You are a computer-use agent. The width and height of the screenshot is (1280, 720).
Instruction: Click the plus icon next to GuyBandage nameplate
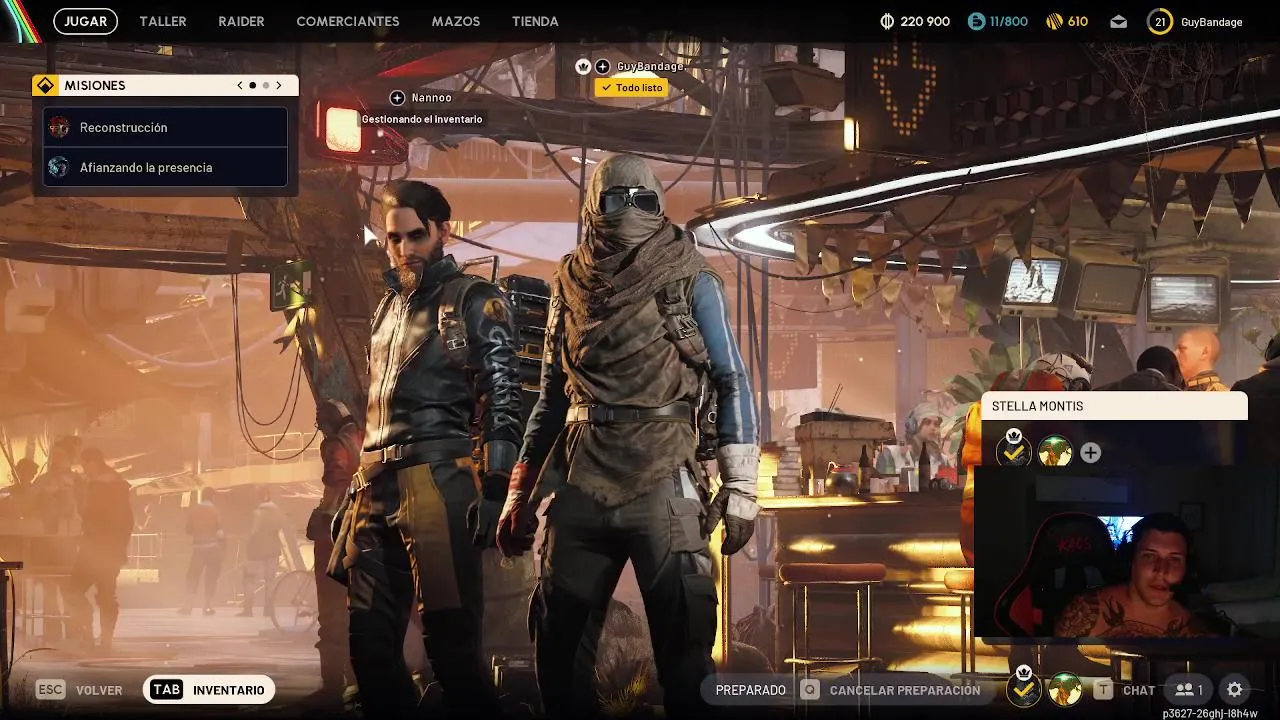602,66
